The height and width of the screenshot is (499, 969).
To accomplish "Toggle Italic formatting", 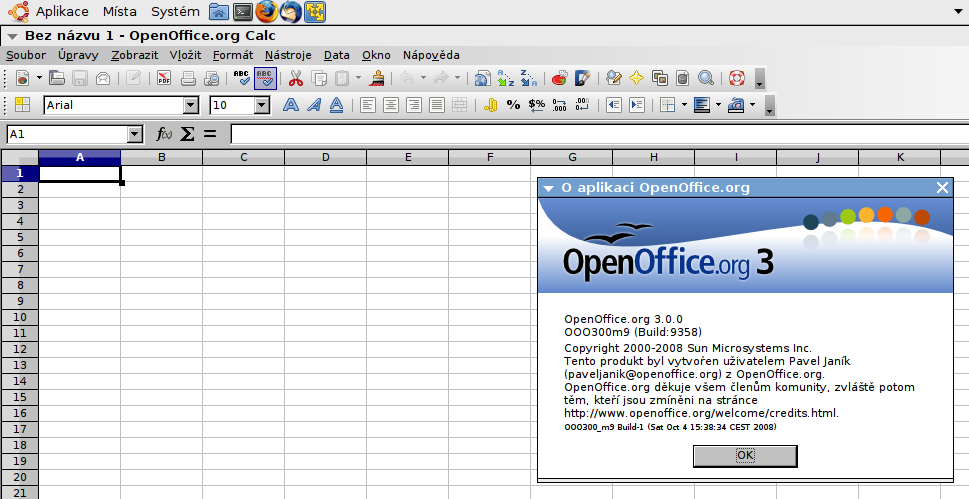I will click(x=313, y=105).
